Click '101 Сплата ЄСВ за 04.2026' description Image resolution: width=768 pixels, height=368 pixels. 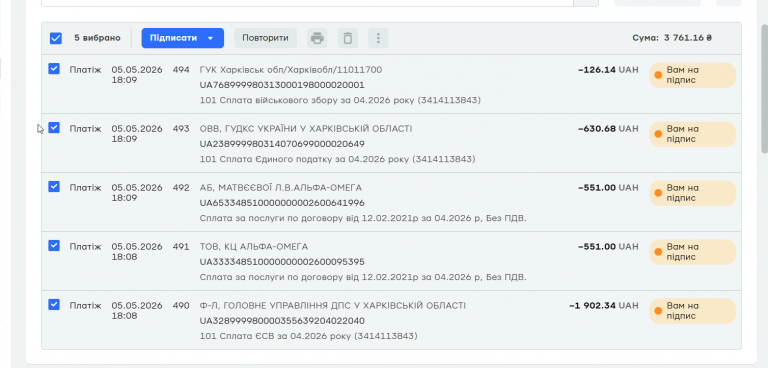click(x=309, y=336)
